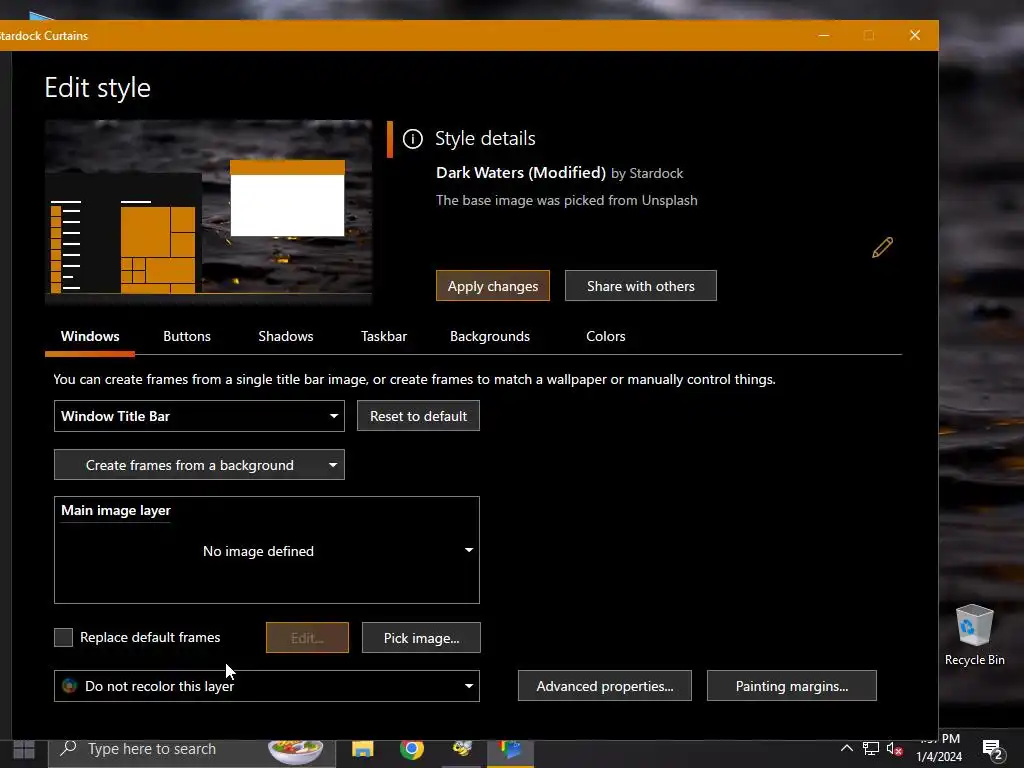Open the Windows Start menu
Image resolution: width=1024 pixels, height=768 pixels.
tap(24, 750)
